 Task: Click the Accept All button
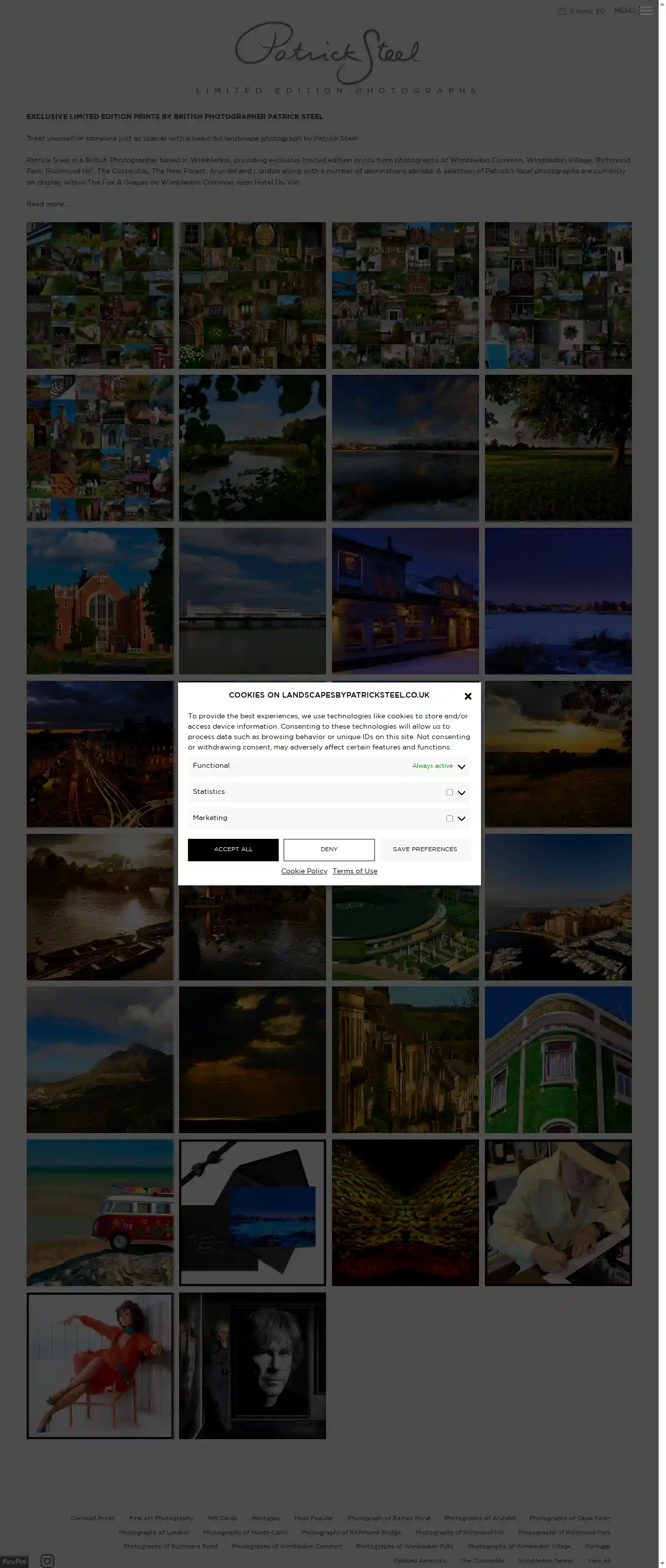(x=233, y=850)
